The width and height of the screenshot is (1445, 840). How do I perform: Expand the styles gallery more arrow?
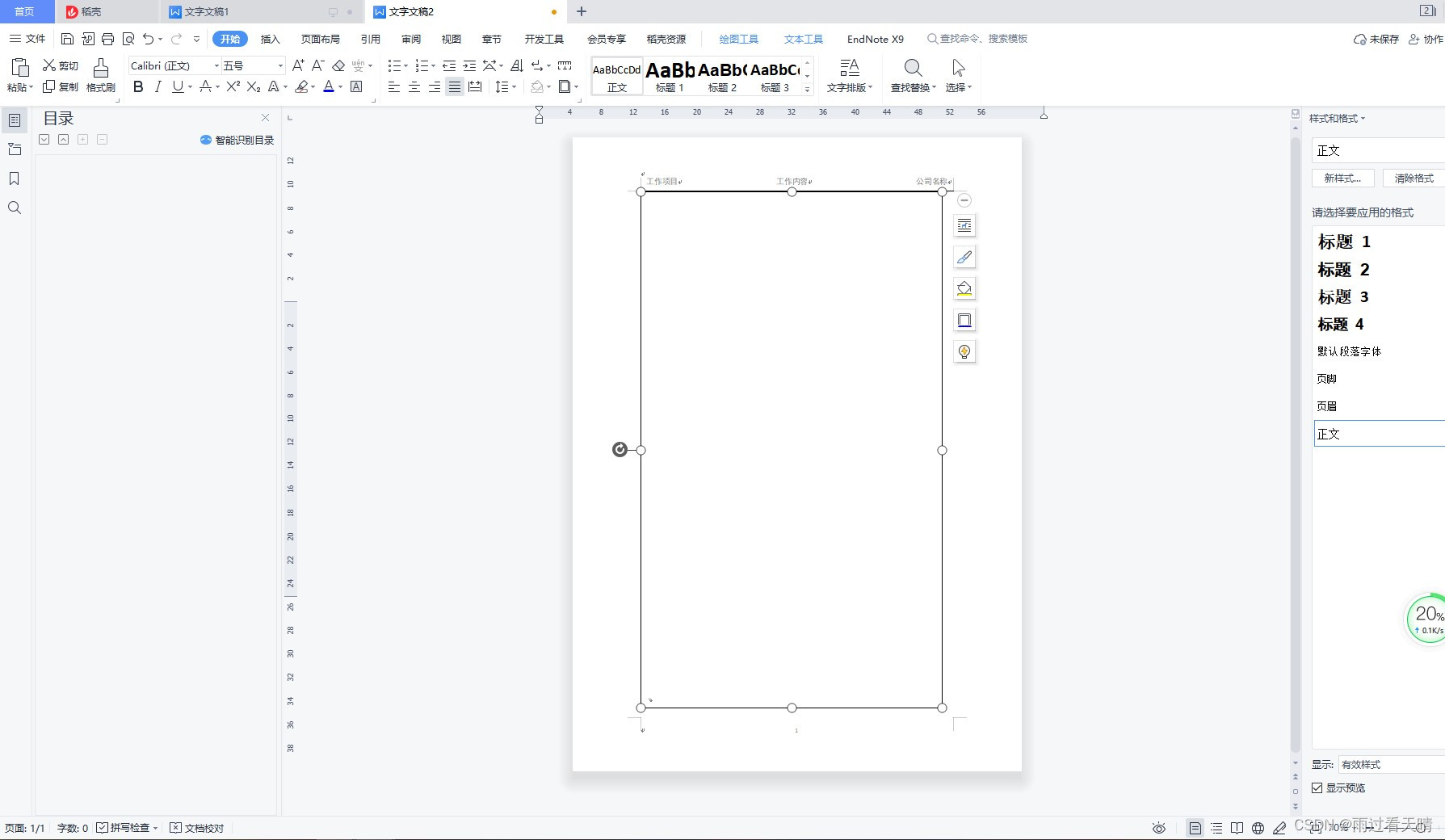click(807, 89)
